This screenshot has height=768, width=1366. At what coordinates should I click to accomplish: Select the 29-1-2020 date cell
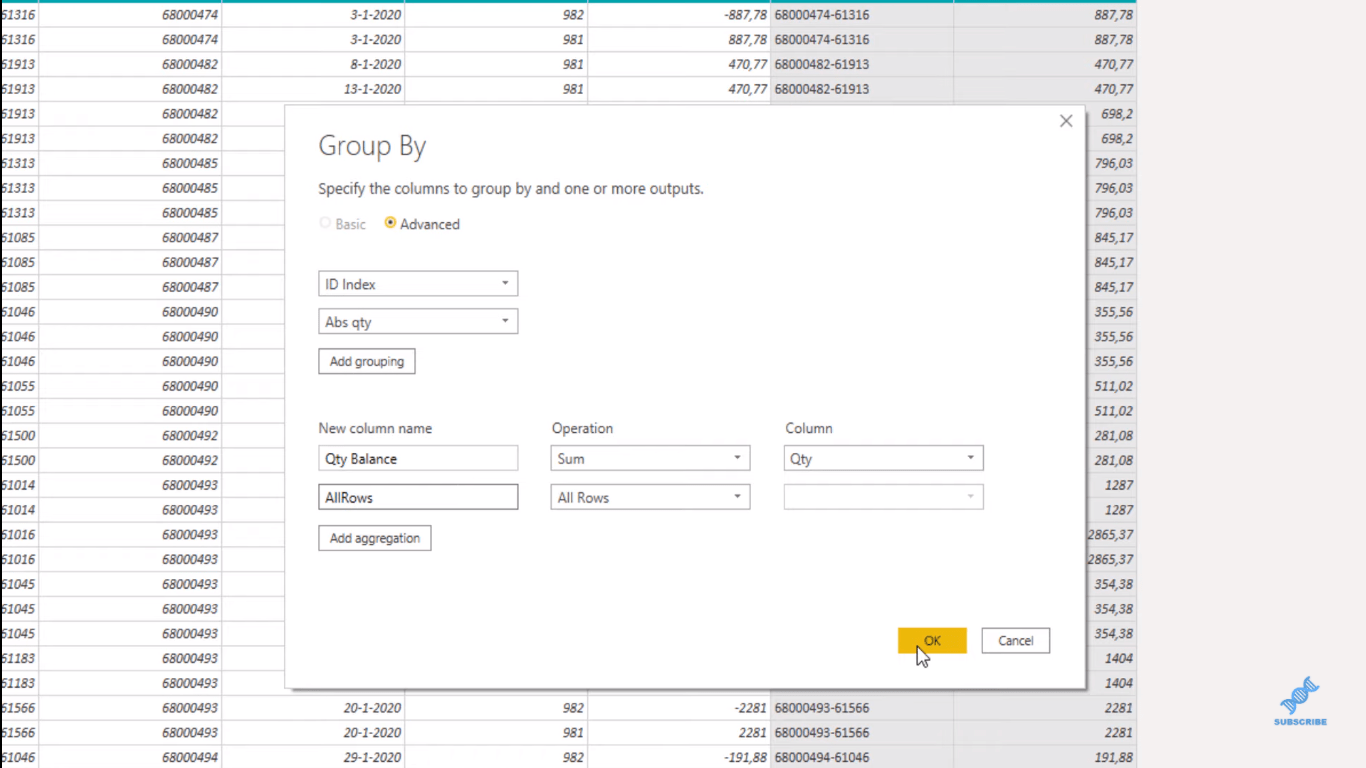click(x=313, y=758)
